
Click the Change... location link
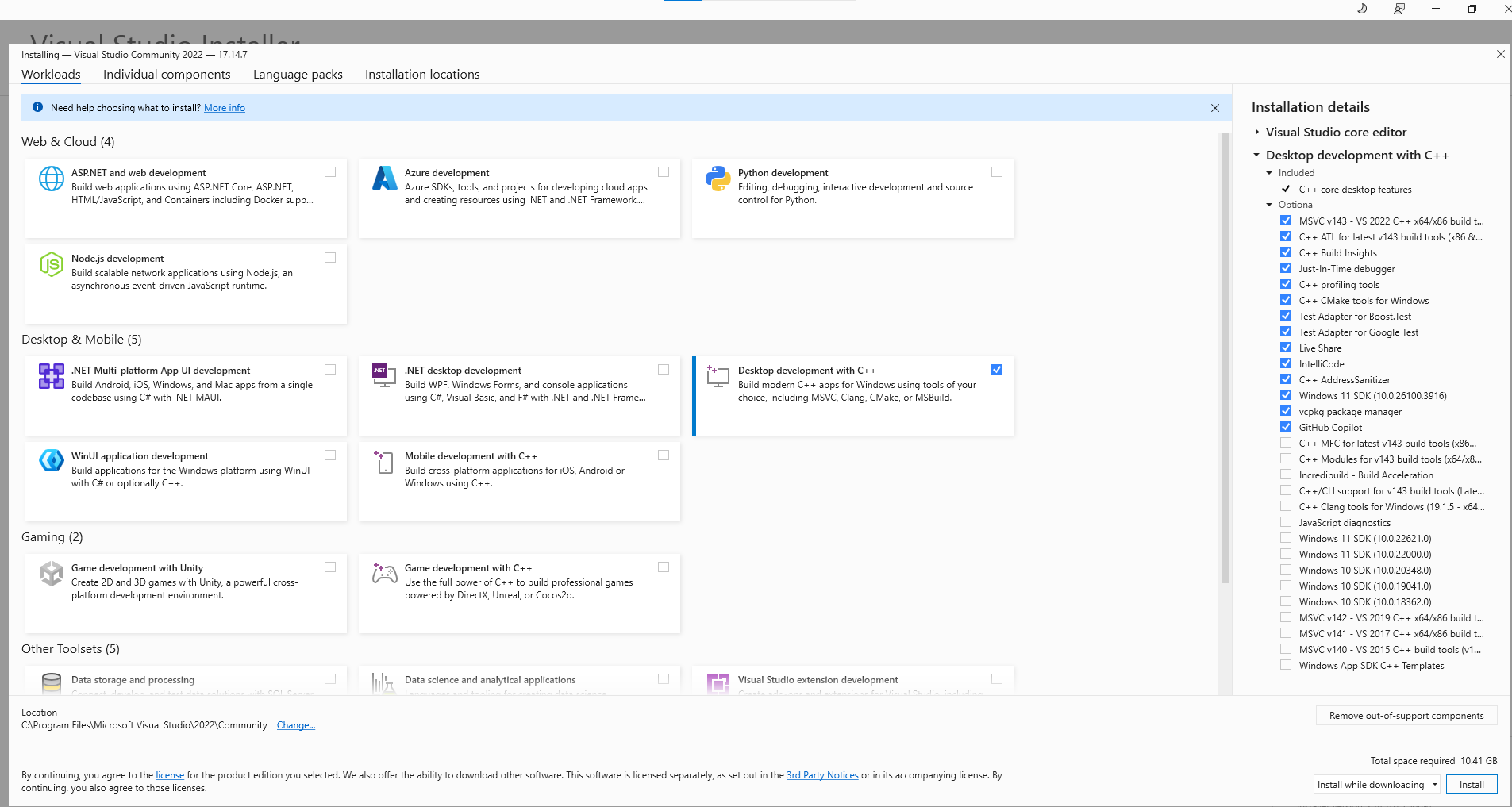point(295,725)
